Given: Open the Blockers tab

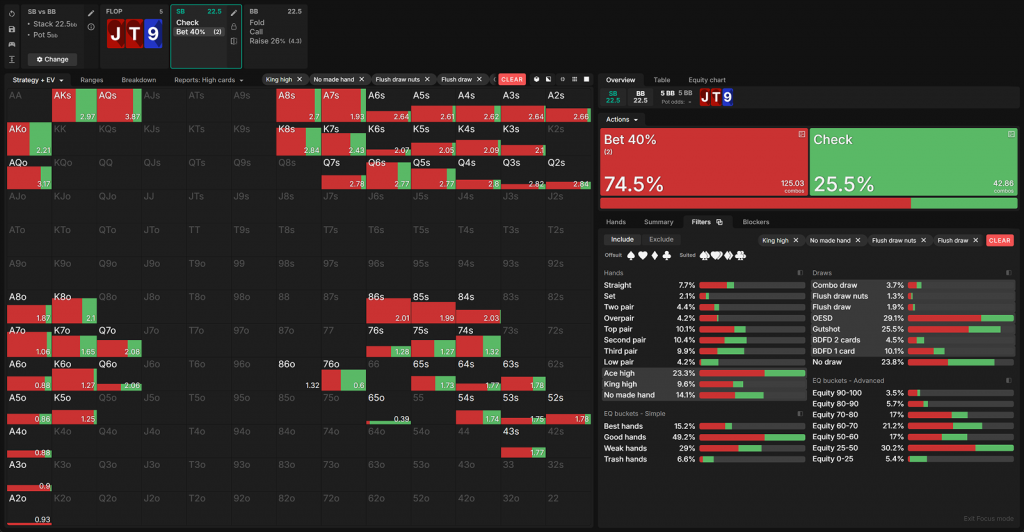Looking at the screenshot, I should click(756, 222).
